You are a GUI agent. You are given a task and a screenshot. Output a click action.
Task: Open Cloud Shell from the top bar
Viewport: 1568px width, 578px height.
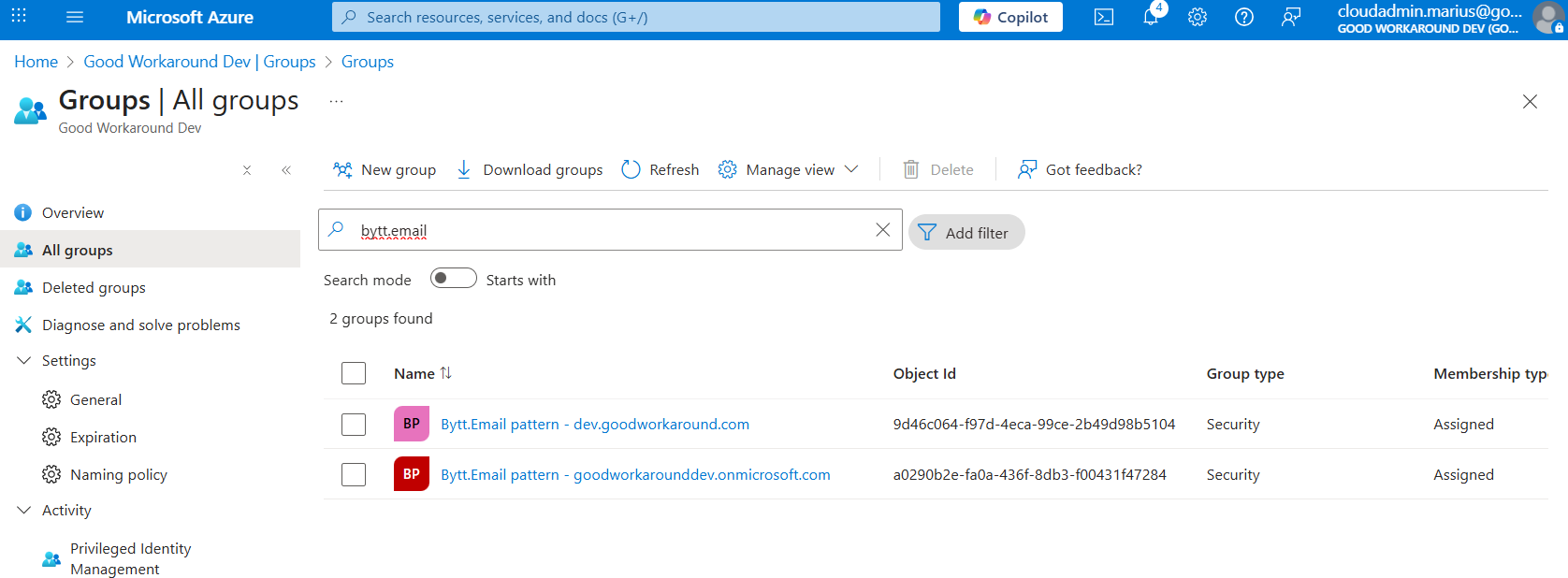point(1104,17)
